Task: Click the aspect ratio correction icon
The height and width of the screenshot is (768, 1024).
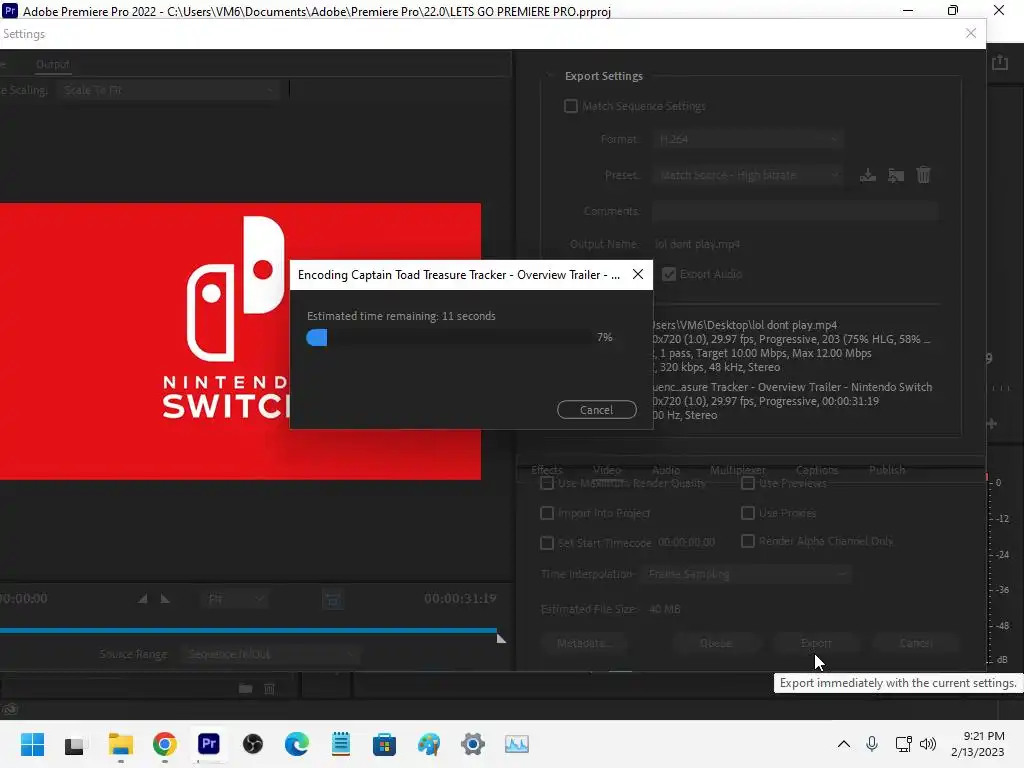Action: point(332,599)
